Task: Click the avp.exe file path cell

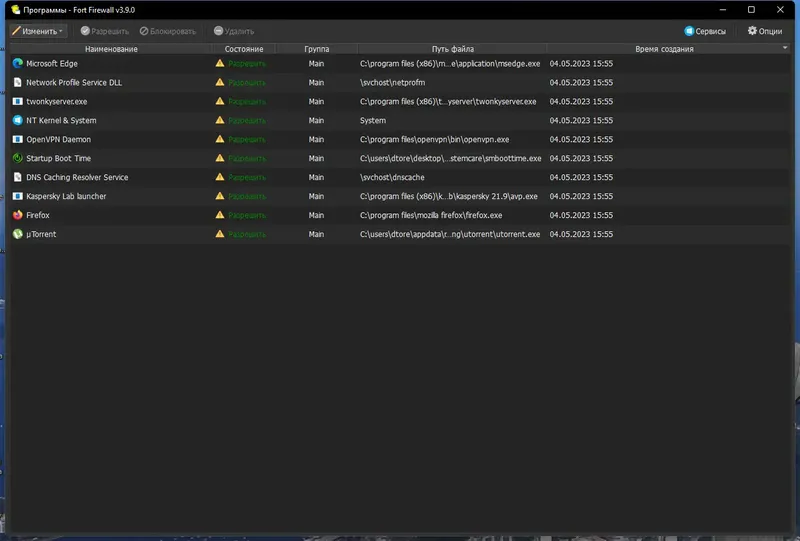Action: click(449, 196)
